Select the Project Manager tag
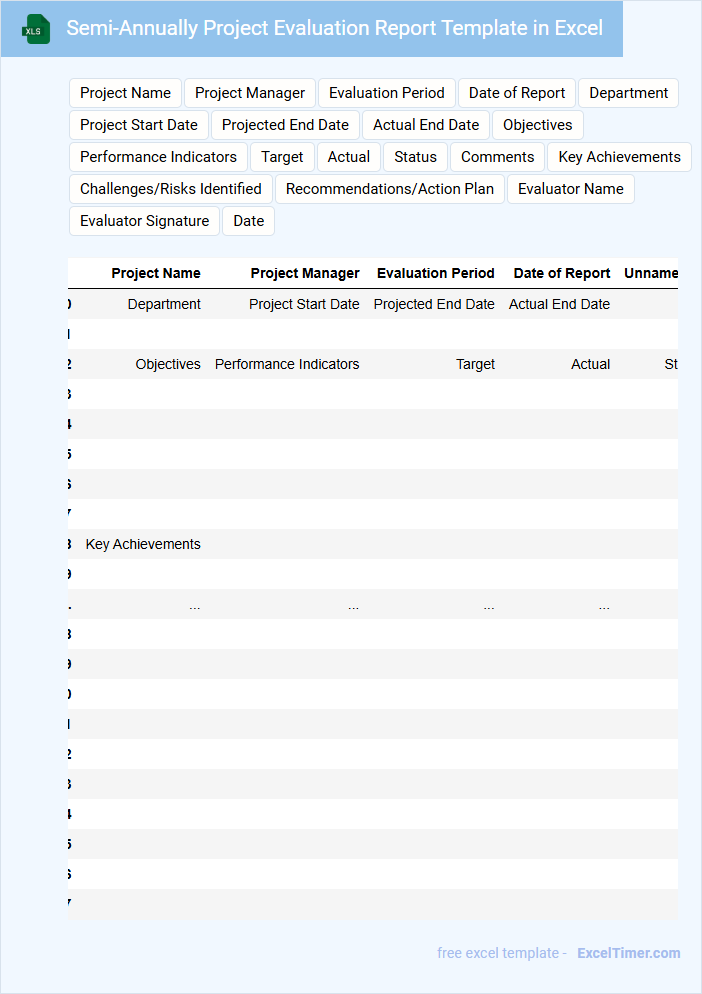The height and width of the screenshot is (994, 702). 250,93
